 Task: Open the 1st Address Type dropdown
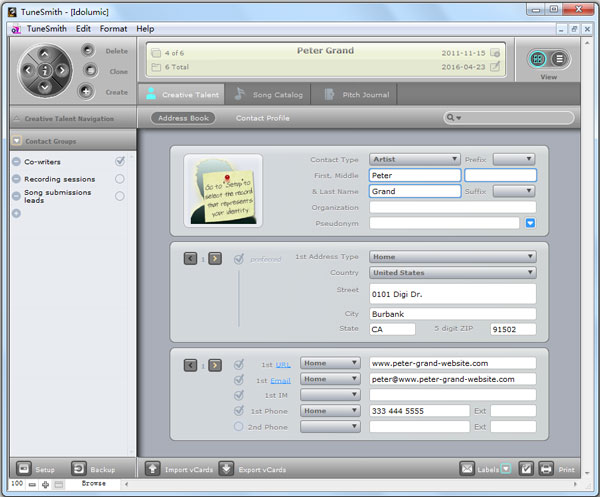pyautogui.click(x=452, y=257)
